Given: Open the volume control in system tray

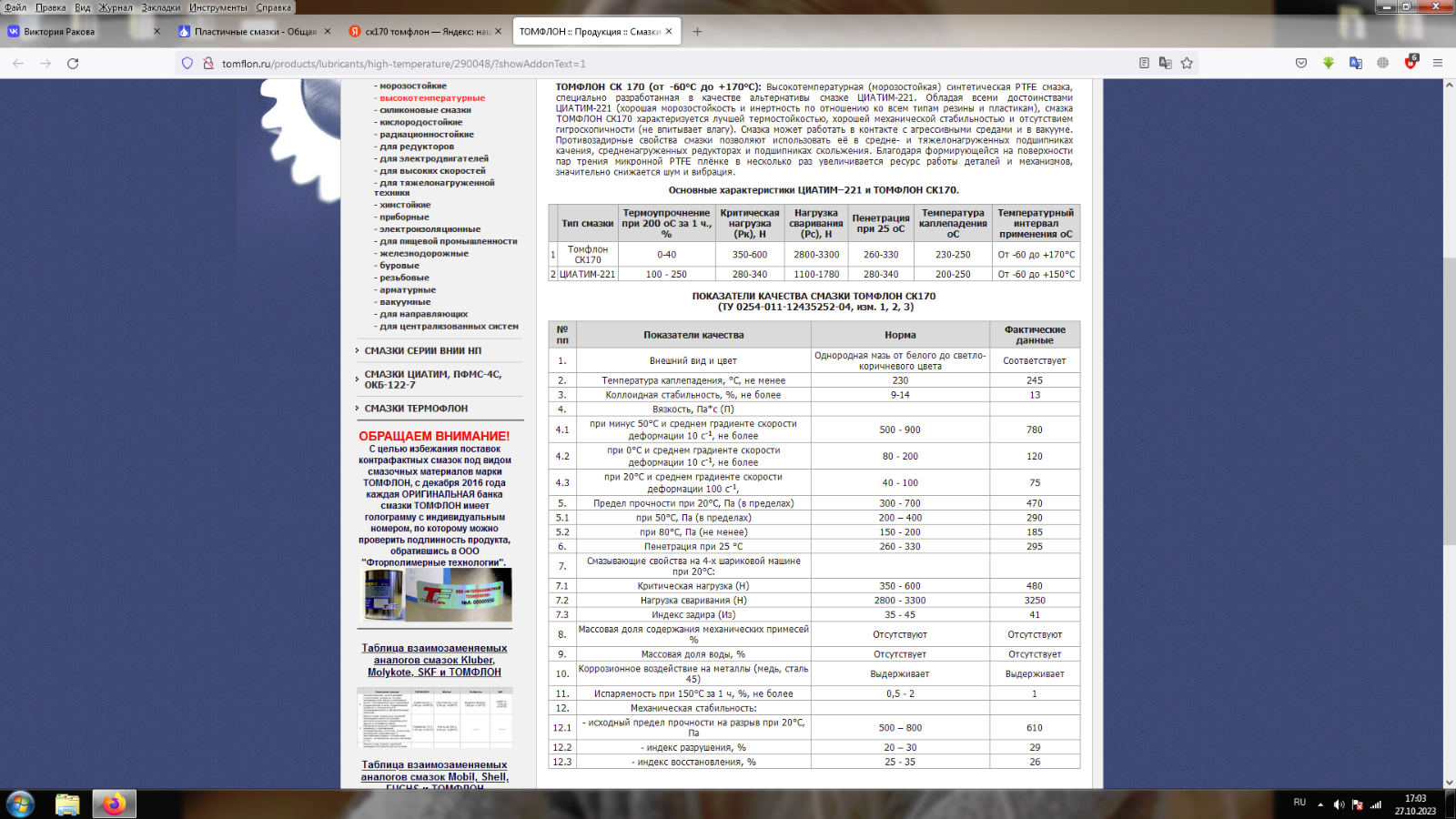Looking at the screenshot, I should pos(1339,804).
